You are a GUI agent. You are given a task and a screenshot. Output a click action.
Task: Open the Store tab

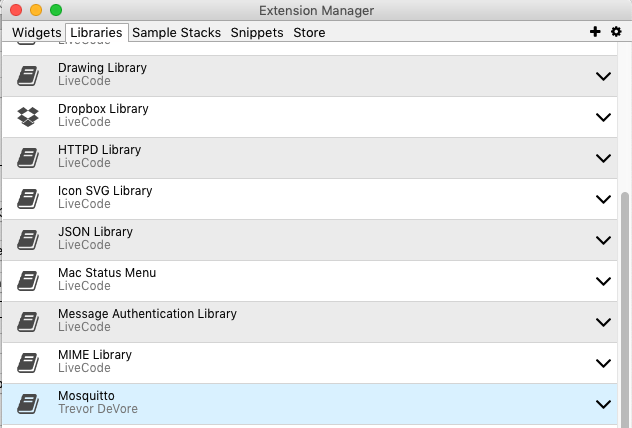309,33
